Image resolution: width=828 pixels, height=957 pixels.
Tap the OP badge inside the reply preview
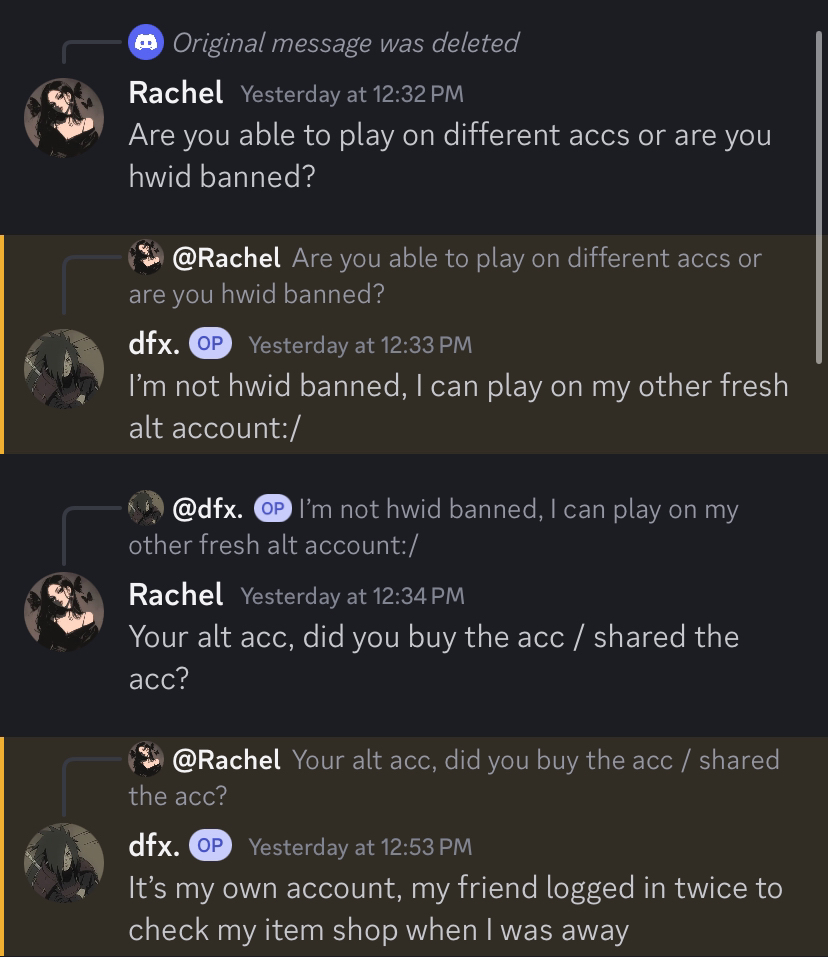pyautogui.click(x=272, y=508)
